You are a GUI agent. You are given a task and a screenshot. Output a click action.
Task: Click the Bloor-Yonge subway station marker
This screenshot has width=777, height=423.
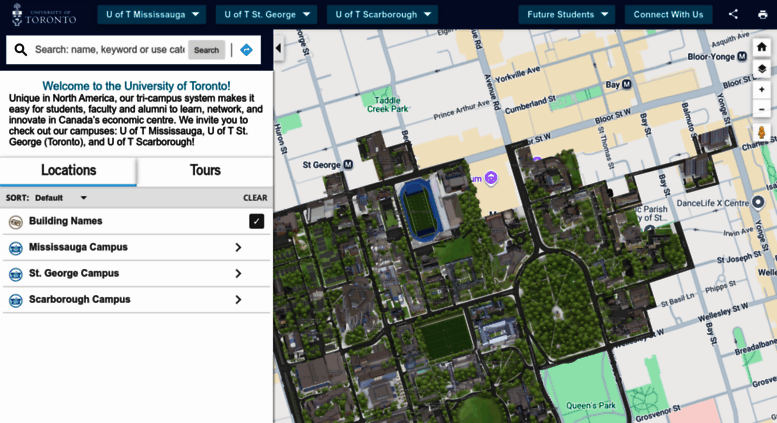pyautogui.click(x=742, y=56)
